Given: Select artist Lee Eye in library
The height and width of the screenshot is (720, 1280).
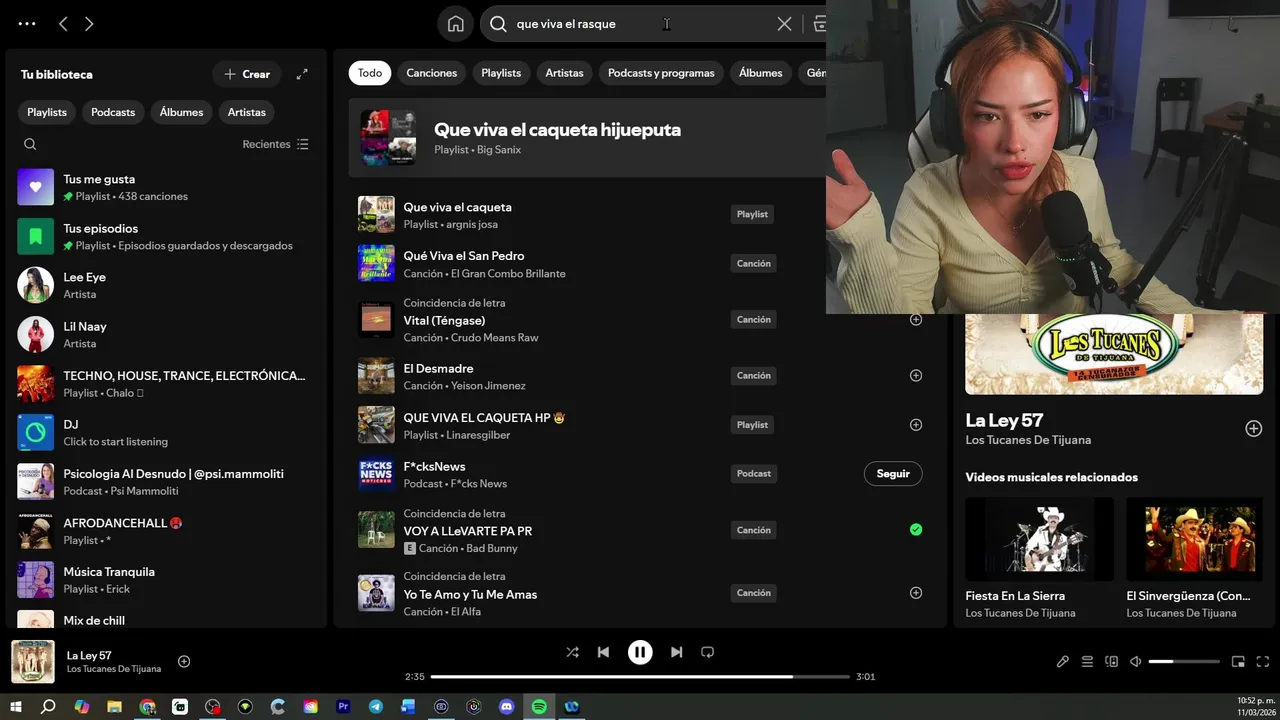Looking at the screenshot, I should point(165,285).
